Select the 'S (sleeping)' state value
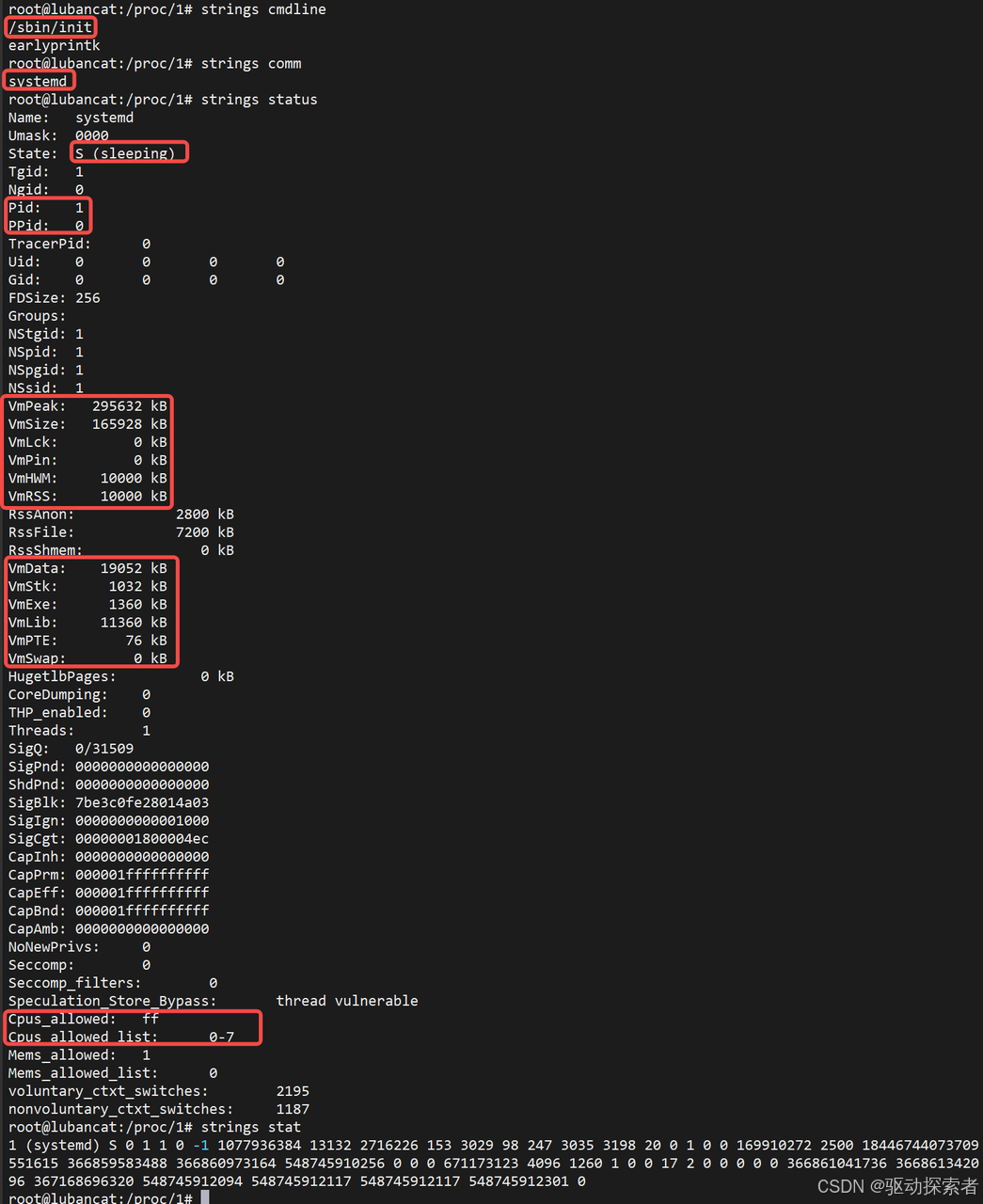 [x=125, y=153]
